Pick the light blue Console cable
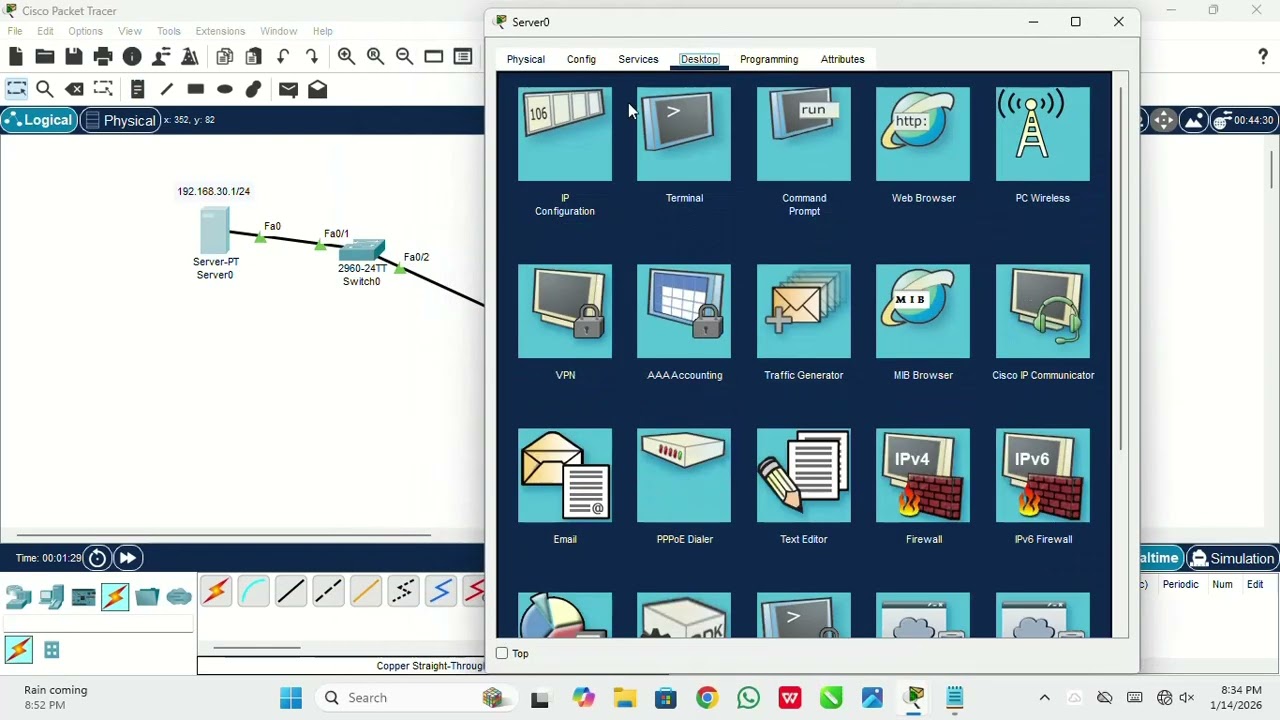 click(x=253, y=592)
